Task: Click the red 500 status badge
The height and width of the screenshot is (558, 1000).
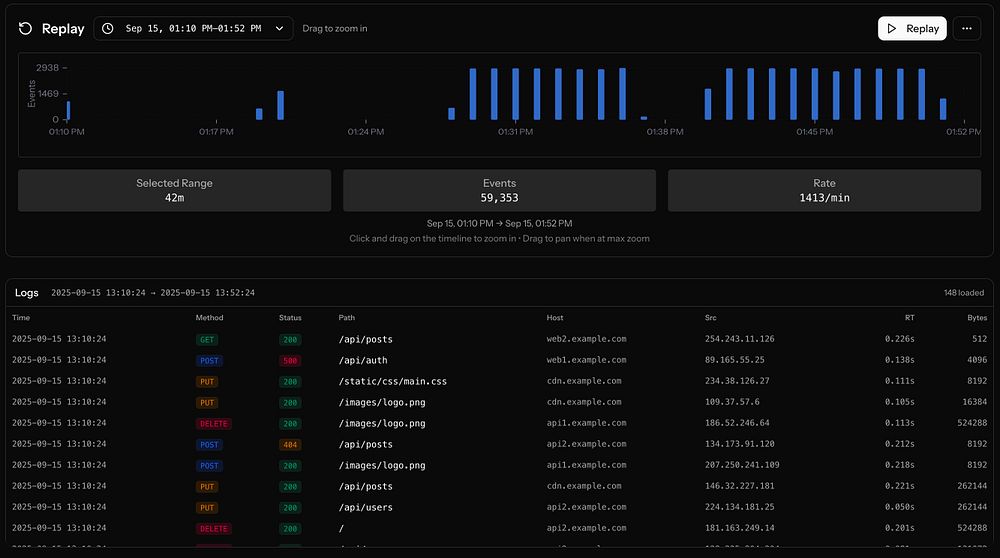Action: pos(290,360)
